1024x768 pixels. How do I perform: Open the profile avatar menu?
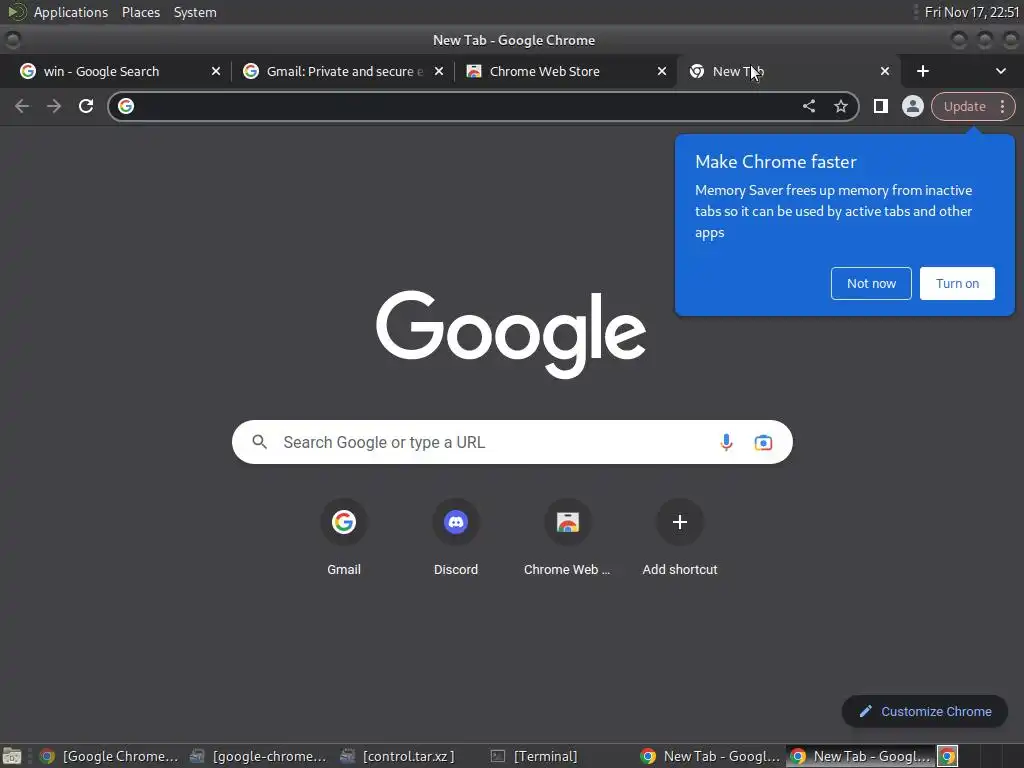click(912, 106)
